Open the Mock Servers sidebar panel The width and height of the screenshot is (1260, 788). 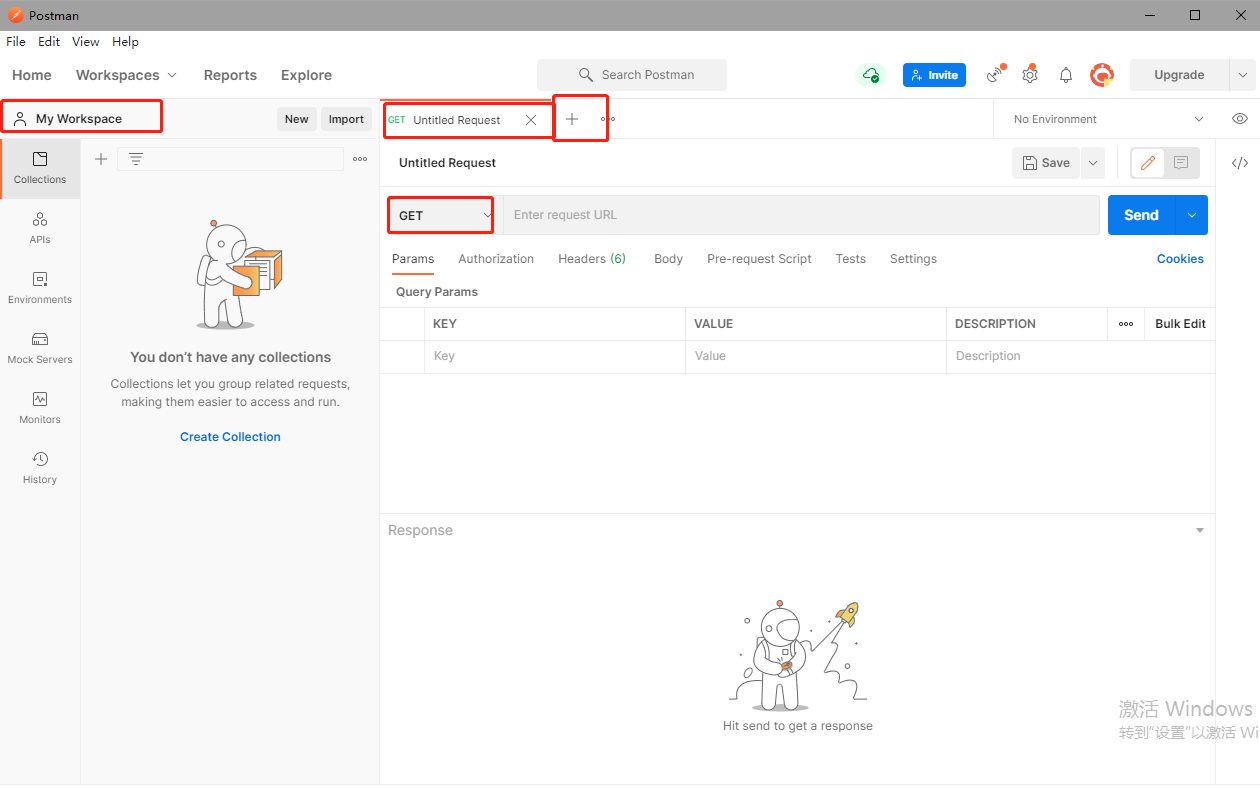coord(40,348)
